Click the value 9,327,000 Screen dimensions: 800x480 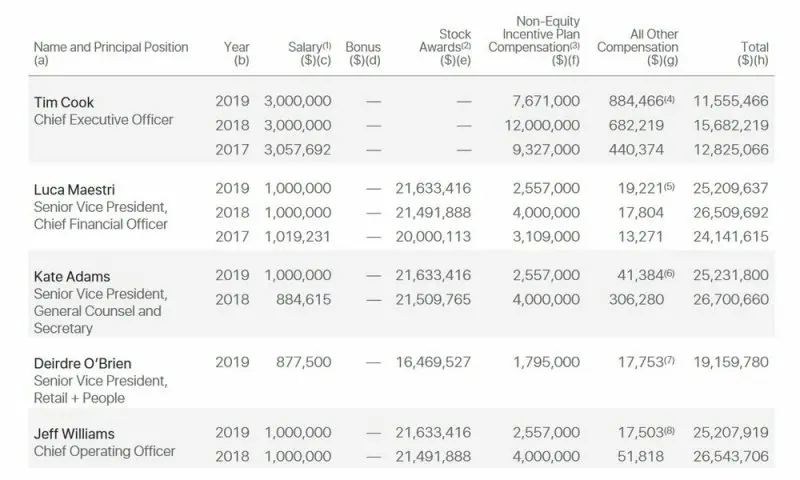click(x=546, y=150)
